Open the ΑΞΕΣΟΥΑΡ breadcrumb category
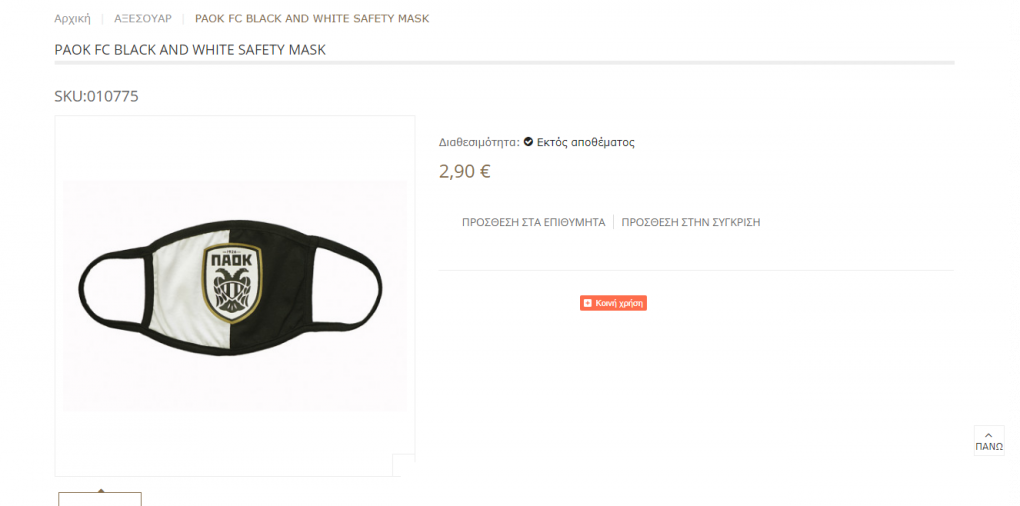The width and height of the screenshot is (1020, 506). (x=143, y=19)
